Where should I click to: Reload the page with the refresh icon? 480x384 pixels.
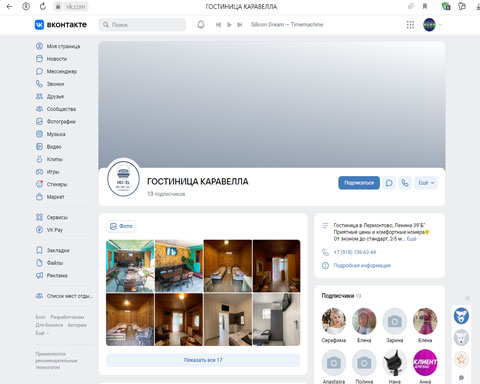coord(43,6)
